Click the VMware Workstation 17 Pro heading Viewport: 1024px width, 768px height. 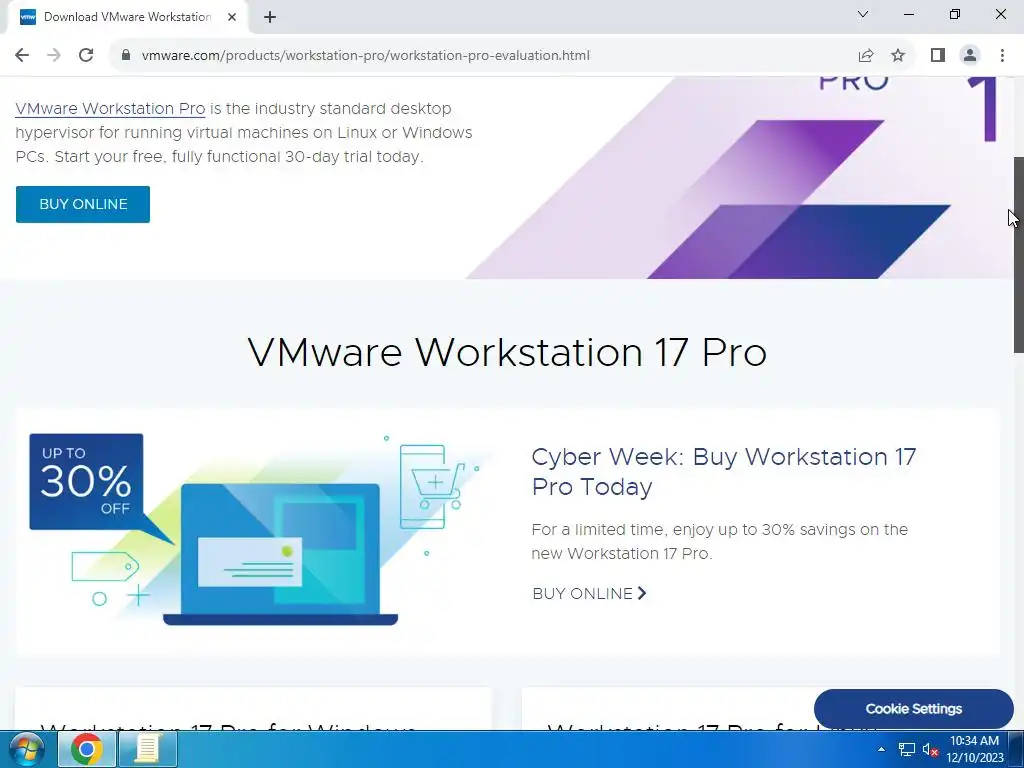tap(507, 352)
